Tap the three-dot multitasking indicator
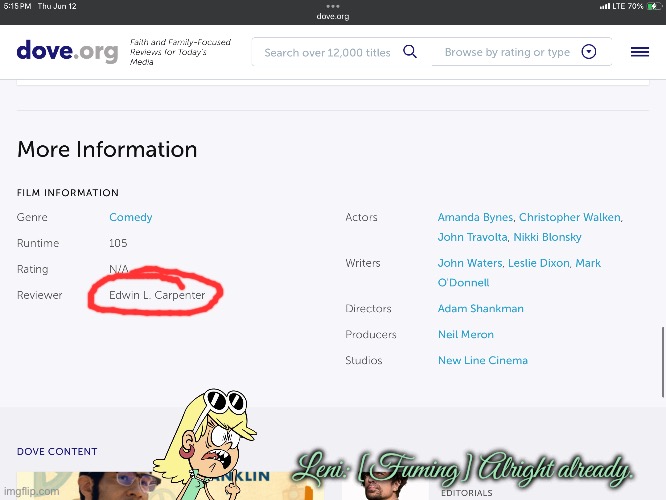The image size is (666, 500). click(x=333, y=6)
